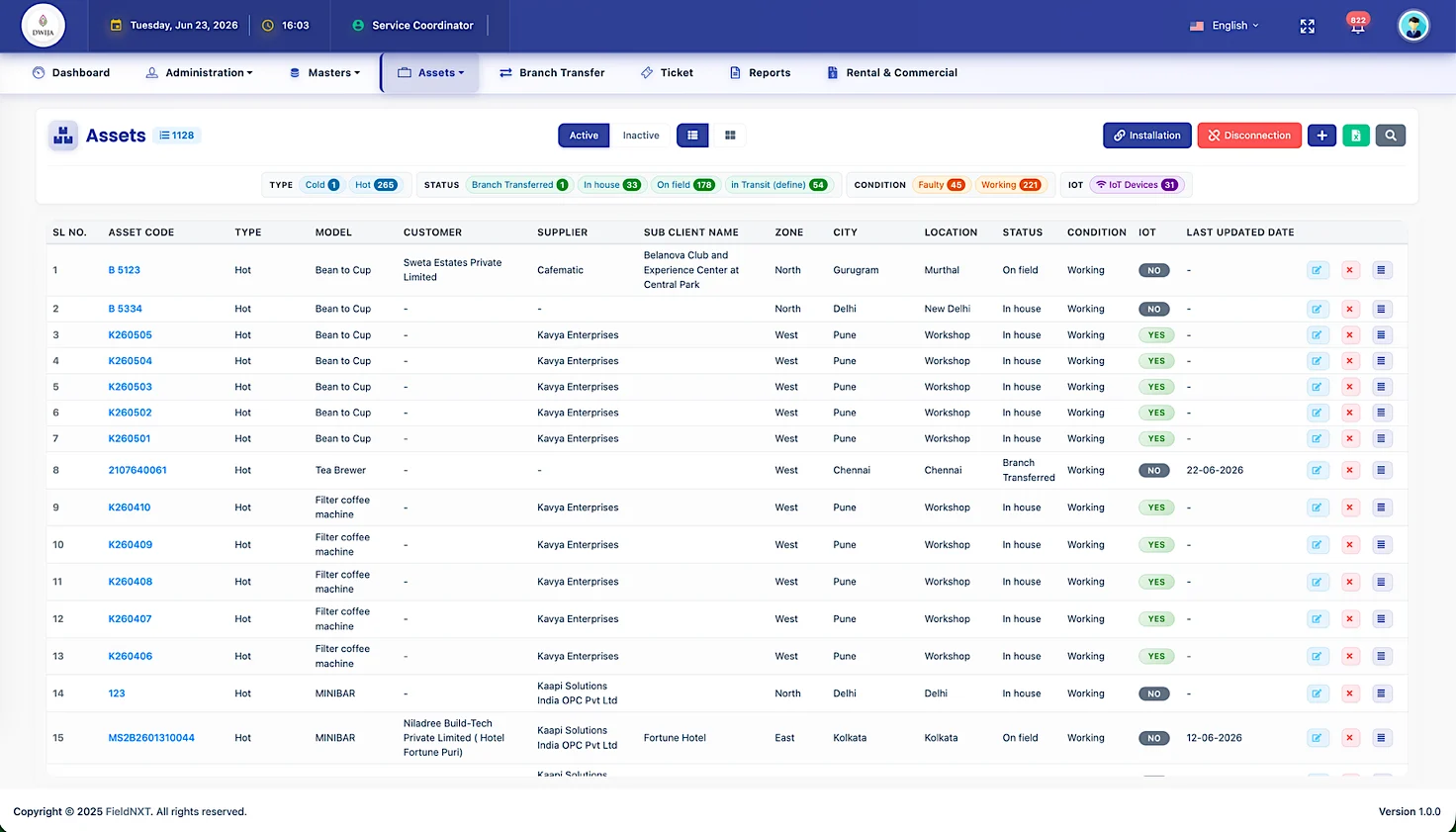Edit asset B 5334

1318,309
